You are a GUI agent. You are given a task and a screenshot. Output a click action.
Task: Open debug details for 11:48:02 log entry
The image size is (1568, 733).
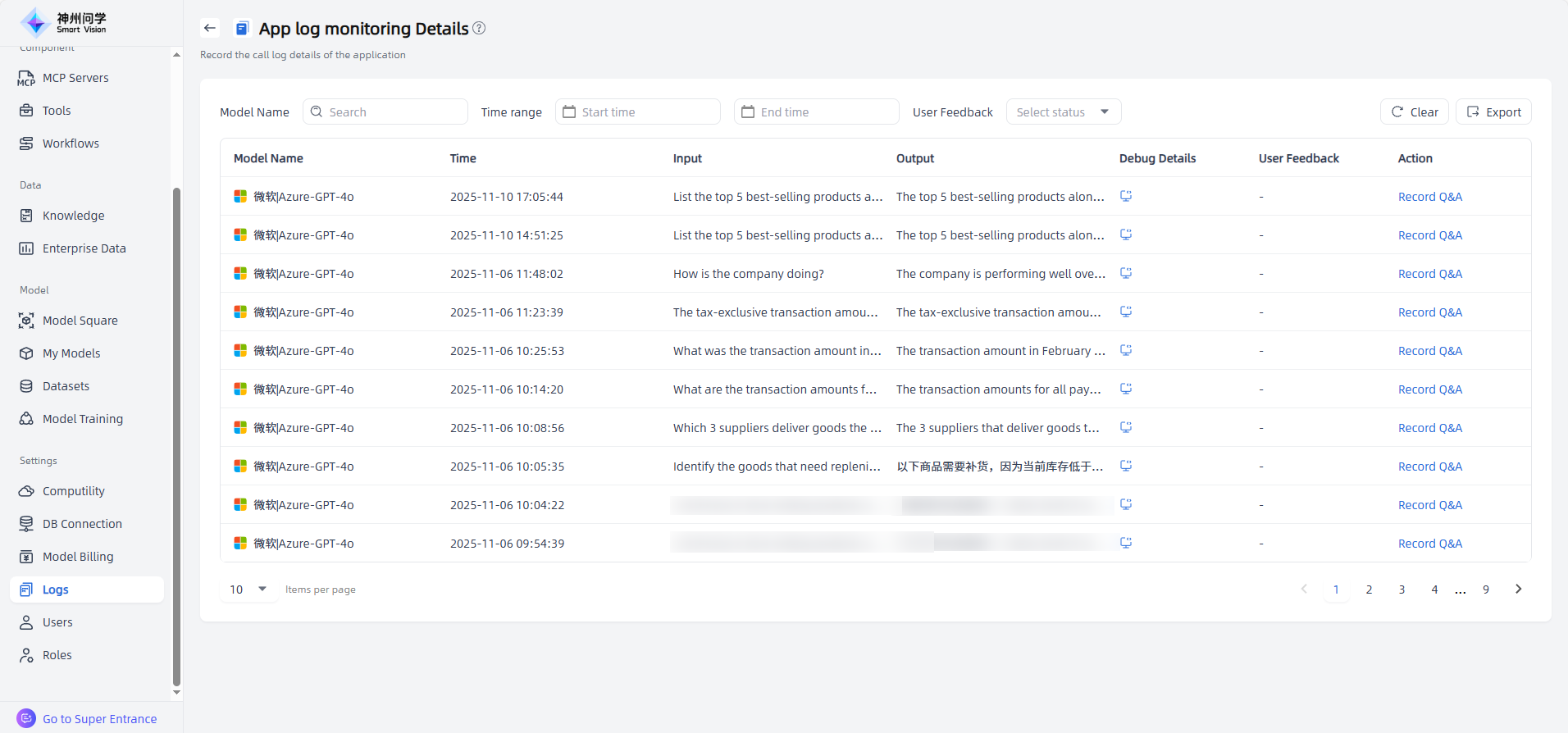[1126, 273]
